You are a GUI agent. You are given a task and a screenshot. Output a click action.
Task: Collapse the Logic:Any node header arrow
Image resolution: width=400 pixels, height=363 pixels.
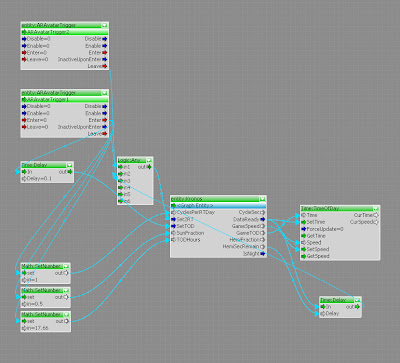pos(149,160)
